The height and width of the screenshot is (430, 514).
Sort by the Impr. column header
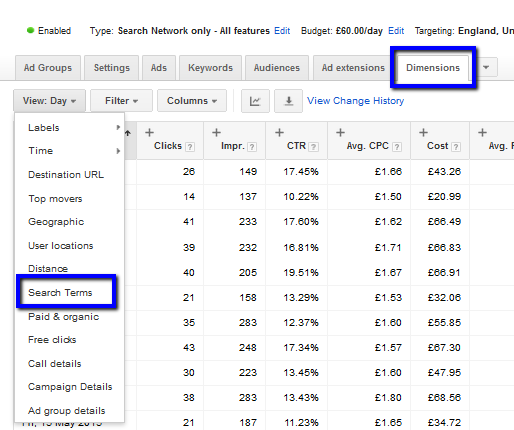tap(233, 146)
